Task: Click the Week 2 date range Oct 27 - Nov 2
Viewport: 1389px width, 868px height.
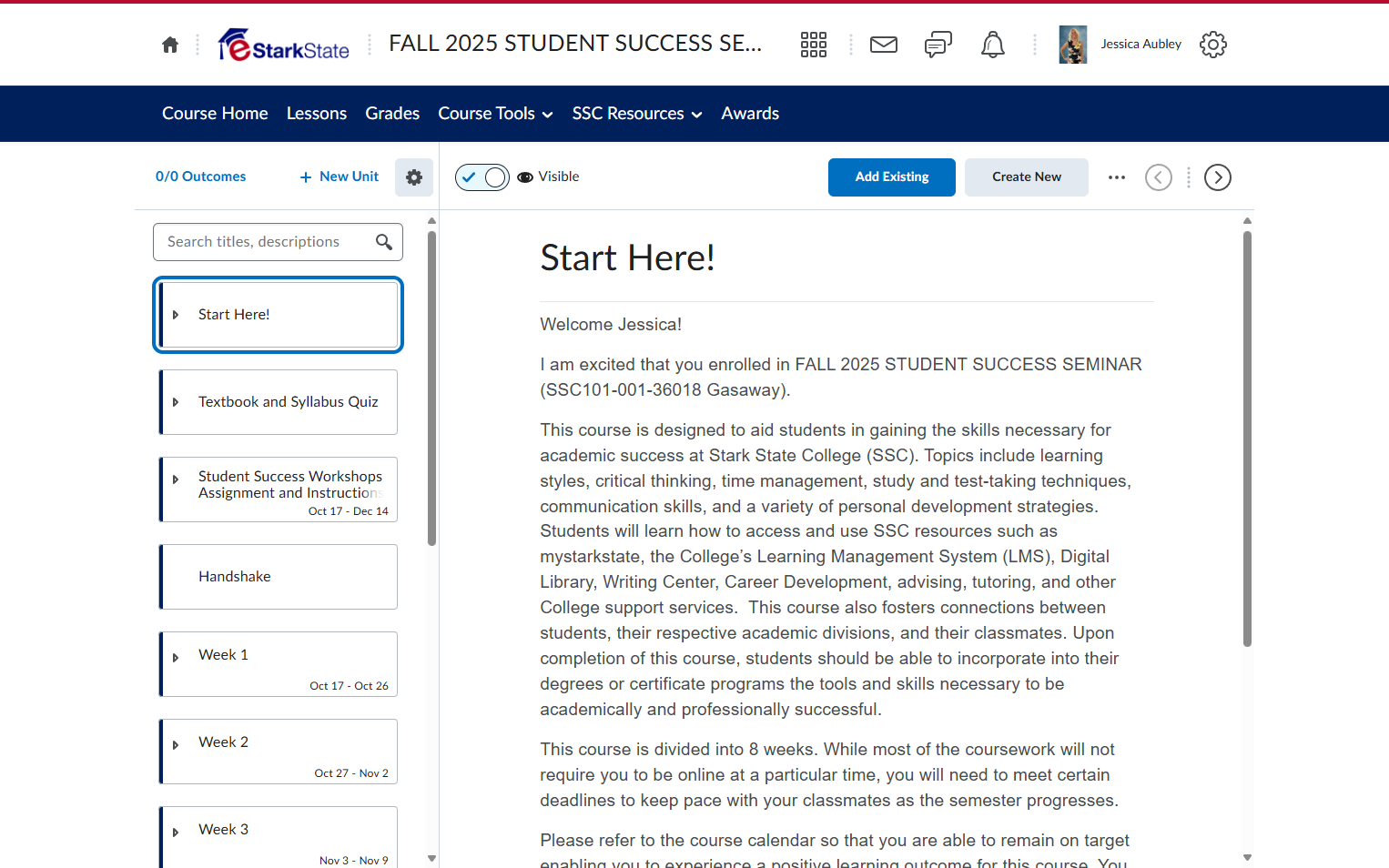Action: (x=351, y=773)
